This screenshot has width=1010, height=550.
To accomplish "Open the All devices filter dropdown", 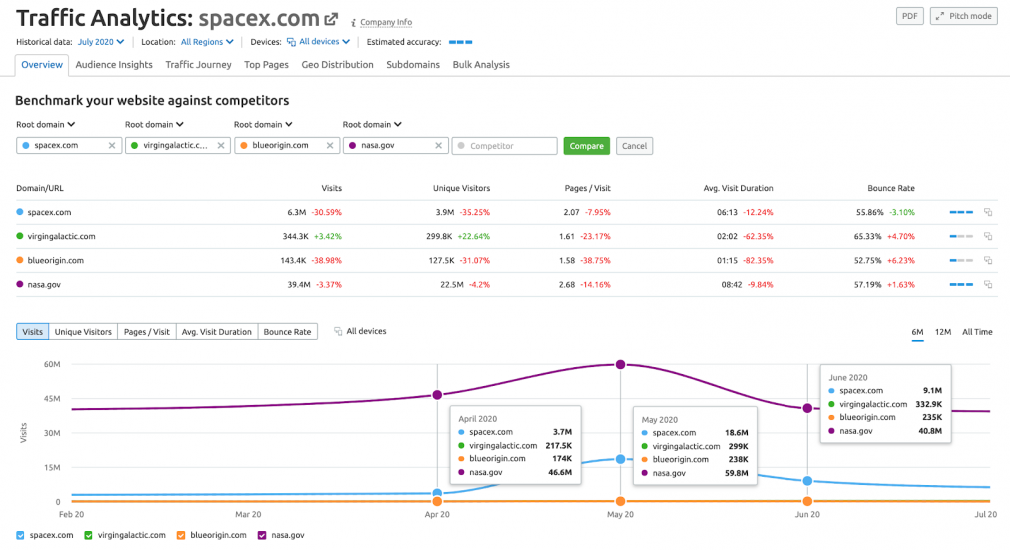I will point(318,42).
